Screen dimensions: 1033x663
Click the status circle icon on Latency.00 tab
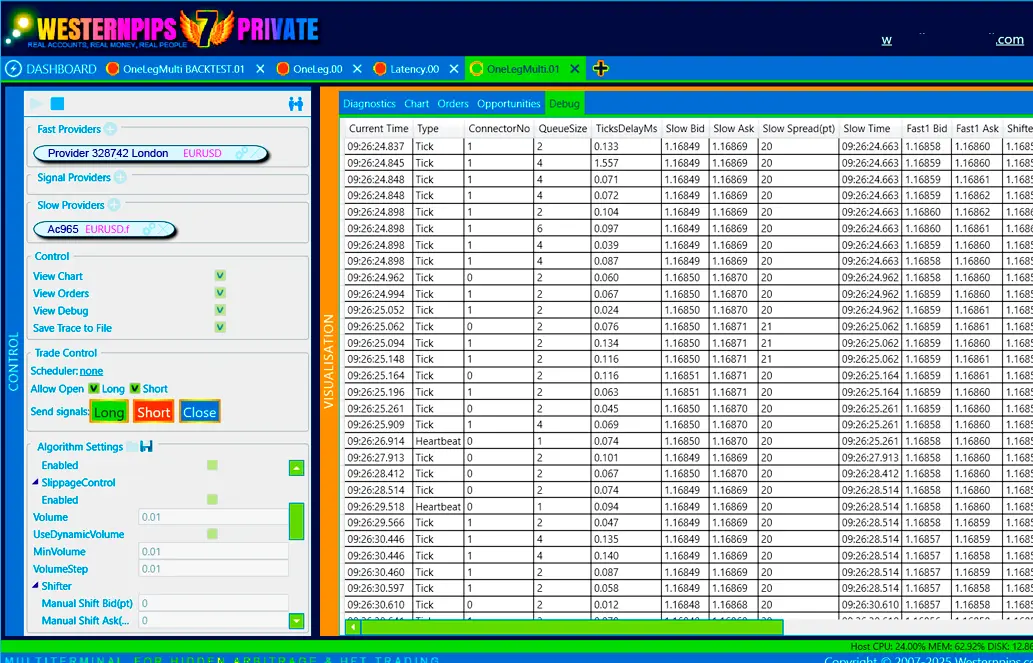pos(379,69)
